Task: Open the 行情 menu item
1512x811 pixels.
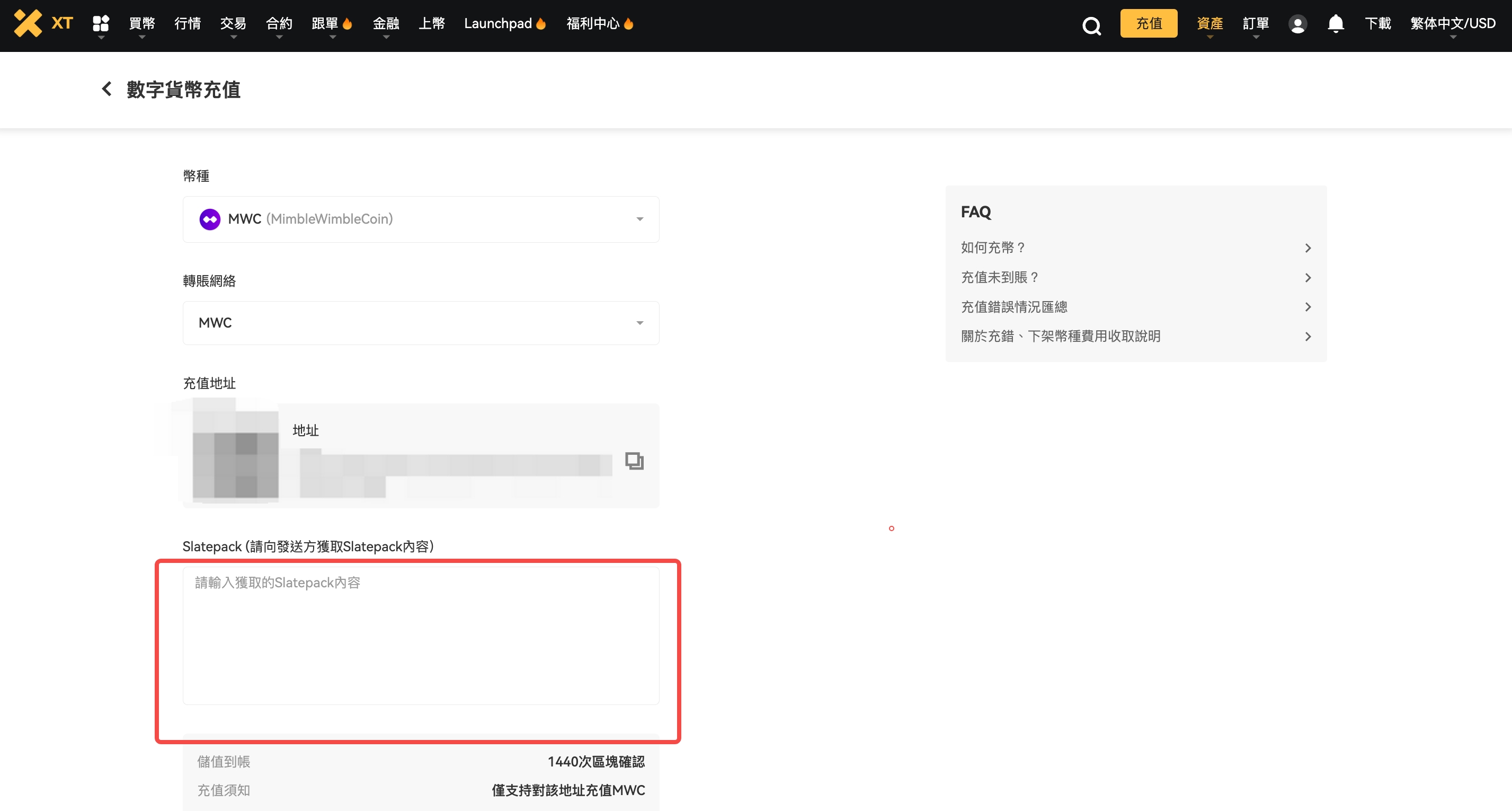Action: click(x=187, y=23)
